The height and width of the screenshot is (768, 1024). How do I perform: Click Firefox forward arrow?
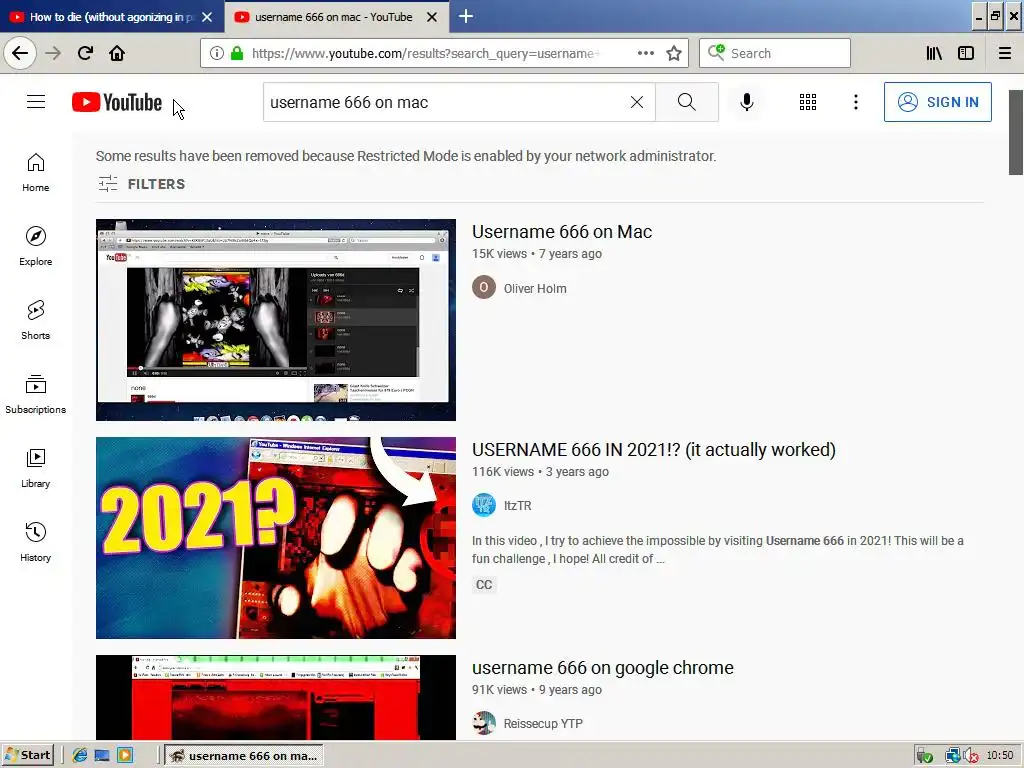[53, 53]
